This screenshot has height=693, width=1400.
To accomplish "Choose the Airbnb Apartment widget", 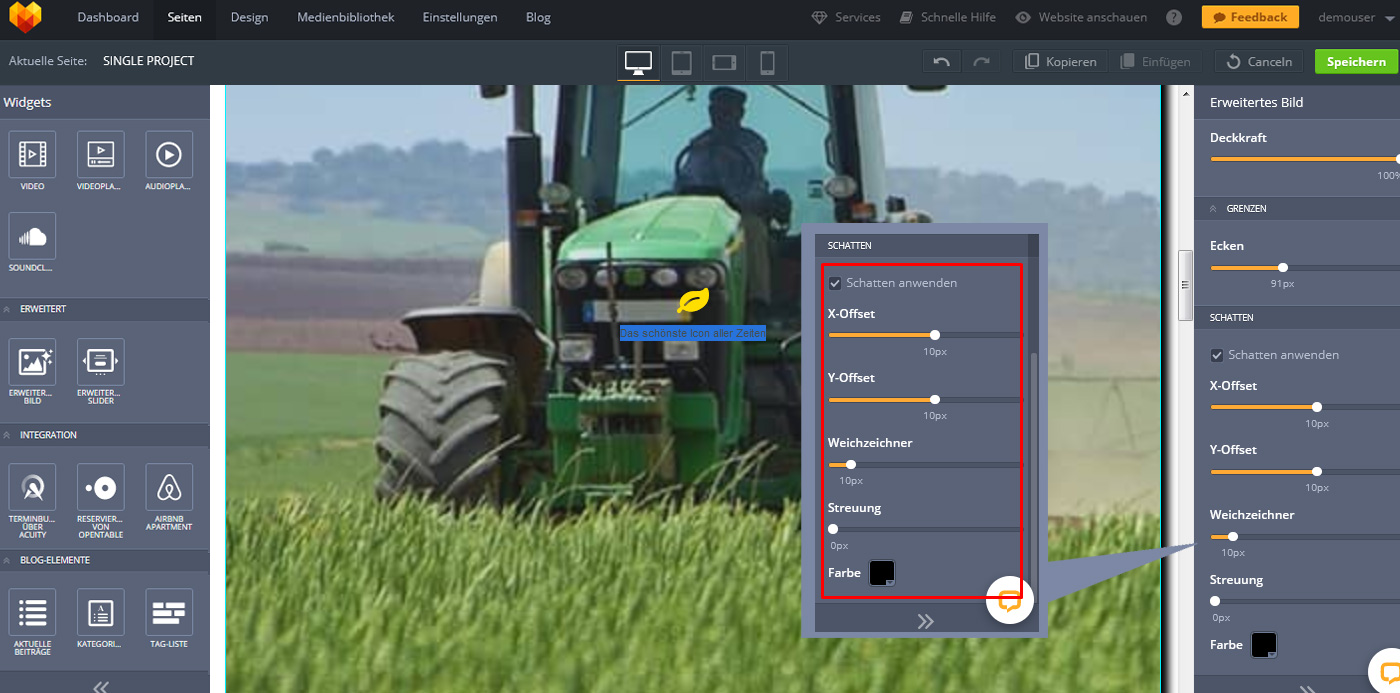I will pyautogui.click(x=168, y=488).
